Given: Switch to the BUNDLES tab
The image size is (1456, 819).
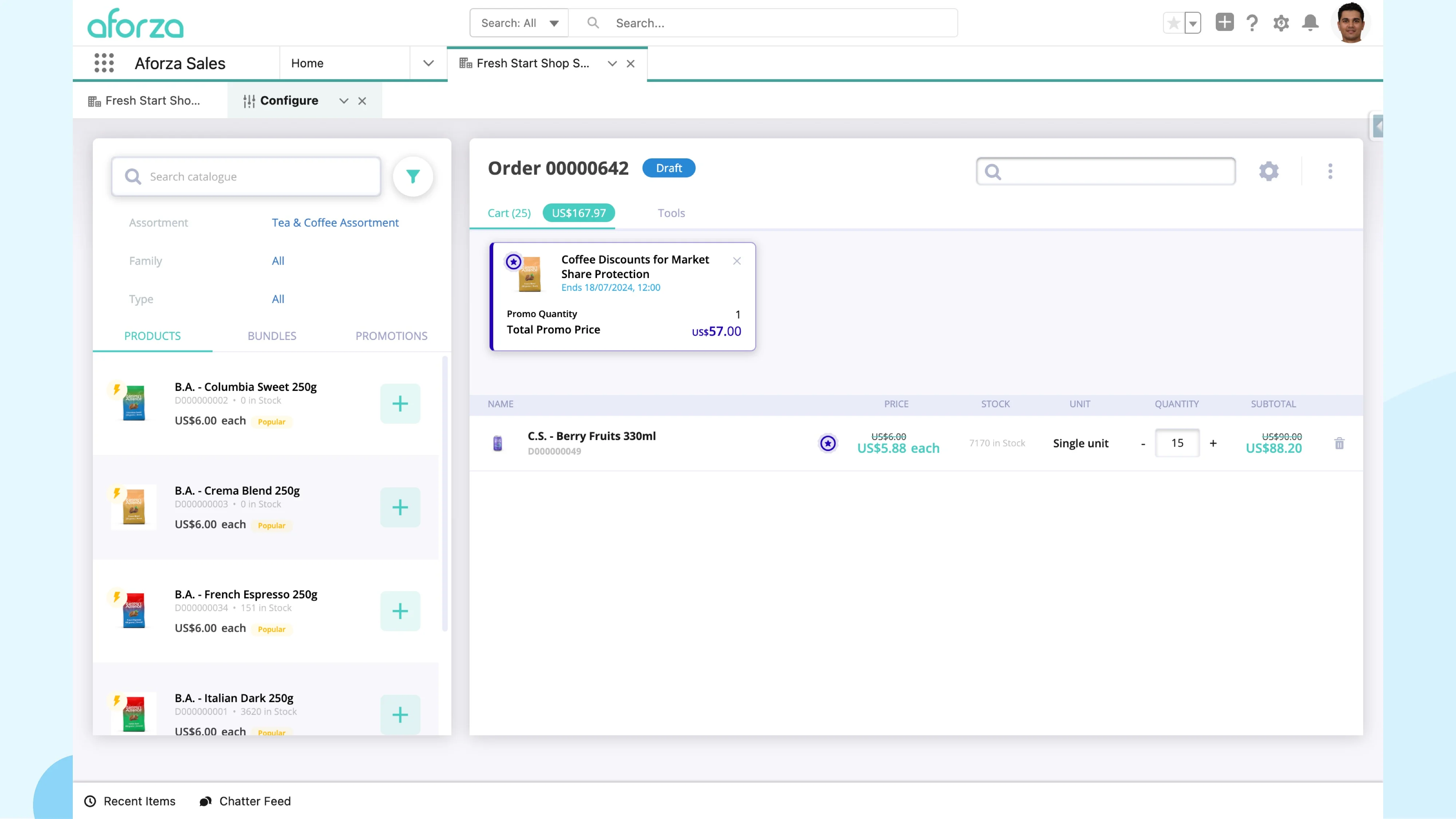Looking at the screenshot, I should [272, 336].
